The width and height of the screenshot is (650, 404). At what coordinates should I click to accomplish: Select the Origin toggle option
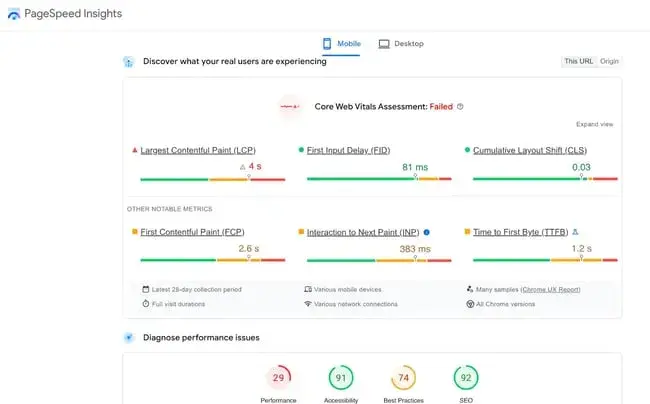pyautogui.click(x=609, y=61)
